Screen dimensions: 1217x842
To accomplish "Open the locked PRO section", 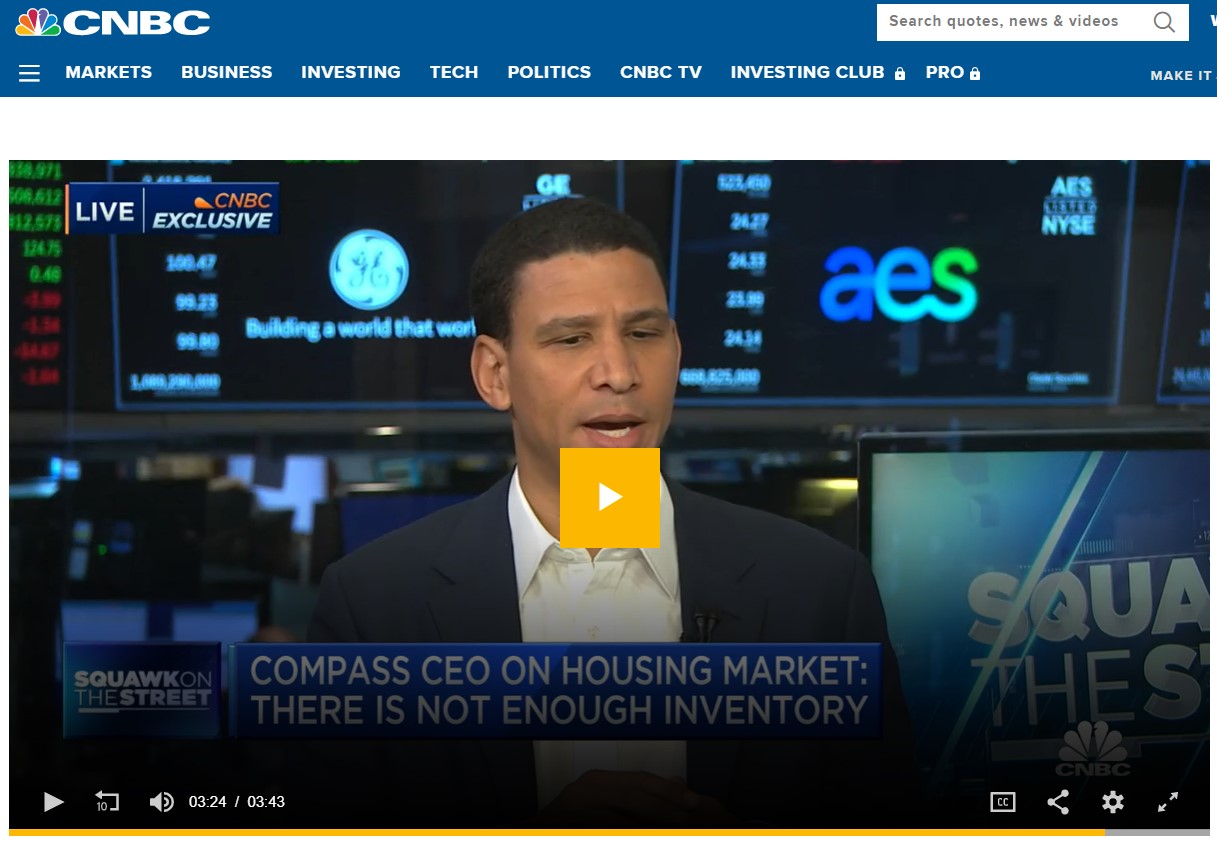I will pyautogui.click(x=953, y=72).
